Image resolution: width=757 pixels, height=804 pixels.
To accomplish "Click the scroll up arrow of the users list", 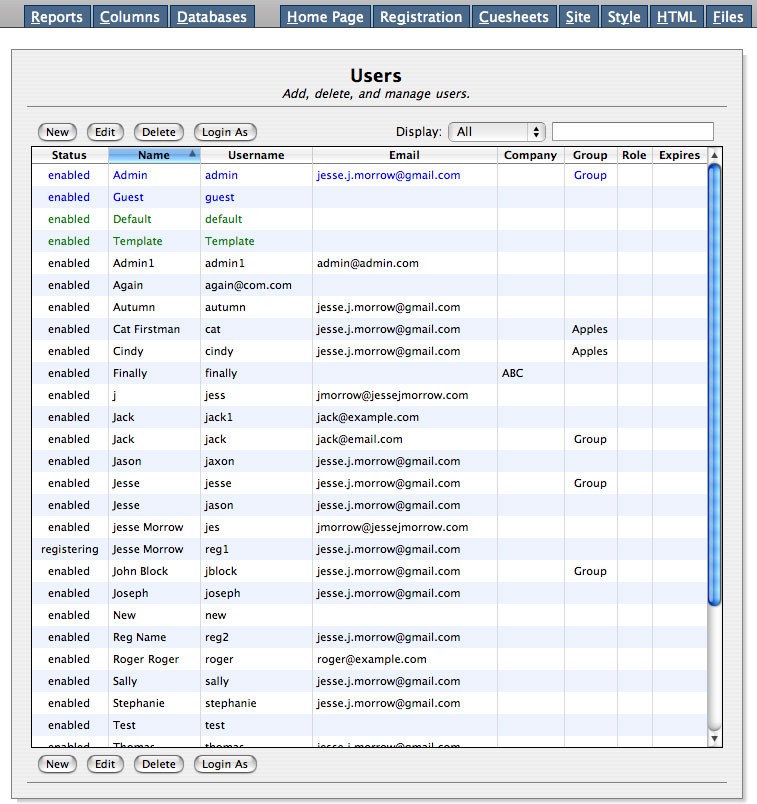I will pyautogui.click(x=714, y=155).
